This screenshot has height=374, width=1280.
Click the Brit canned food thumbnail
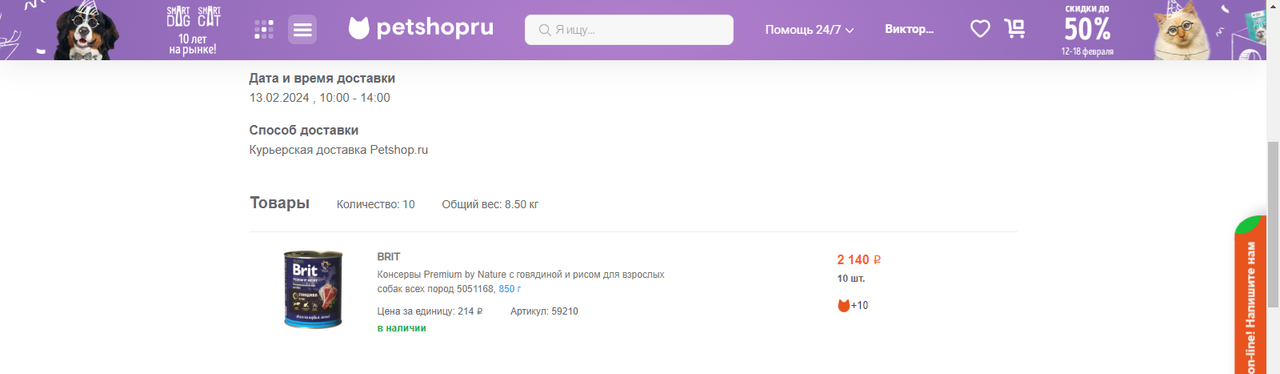tap(313, 290)
